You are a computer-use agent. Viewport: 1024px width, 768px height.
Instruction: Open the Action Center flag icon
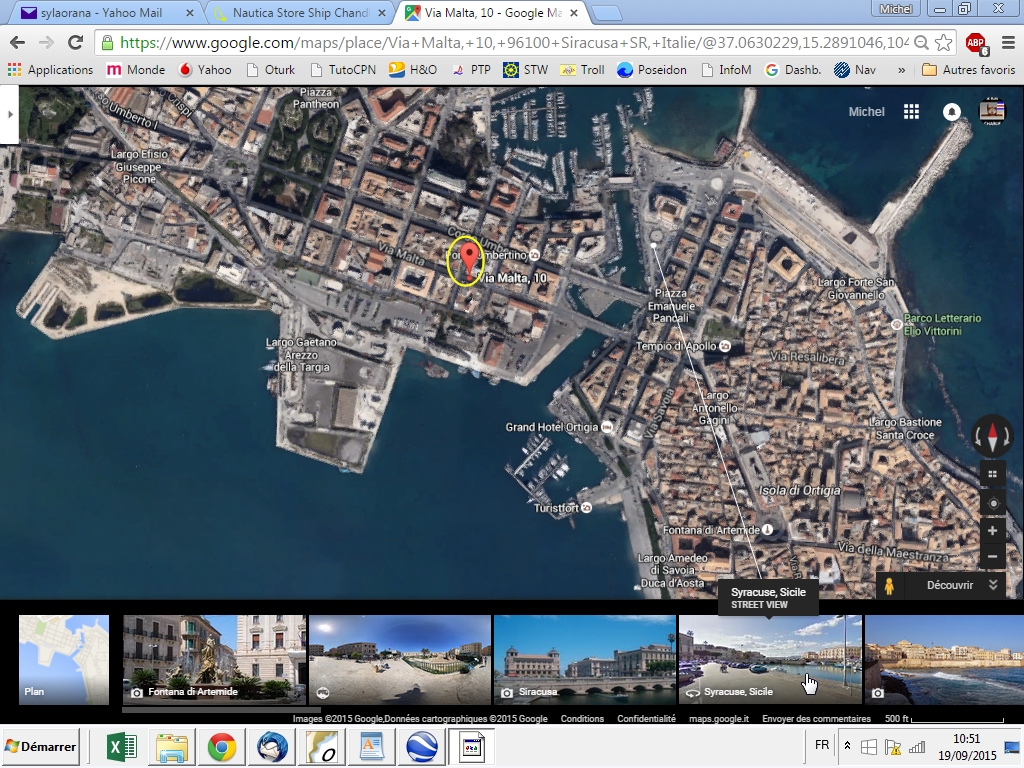click(x=892, y=746)
